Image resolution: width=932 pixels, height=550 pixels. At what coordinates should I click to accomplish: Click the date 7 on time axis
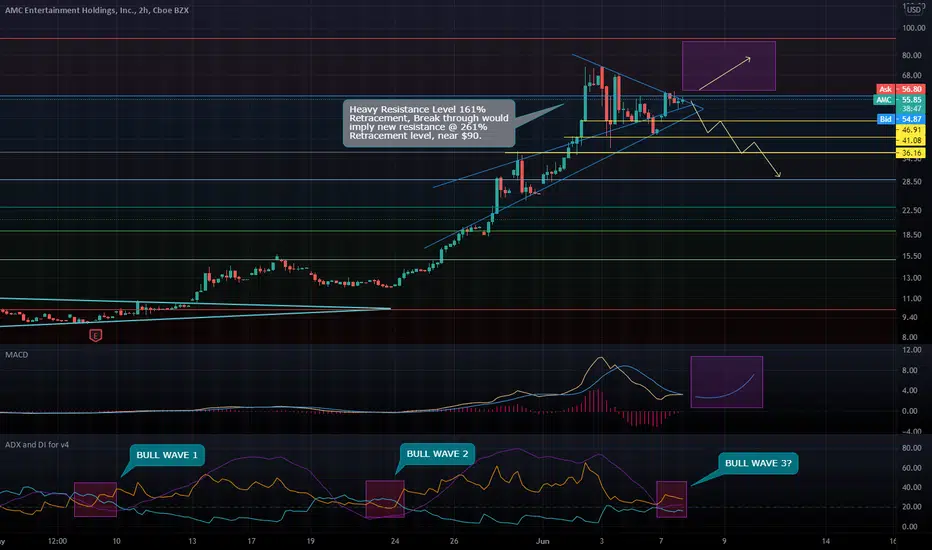coord(661,542)
